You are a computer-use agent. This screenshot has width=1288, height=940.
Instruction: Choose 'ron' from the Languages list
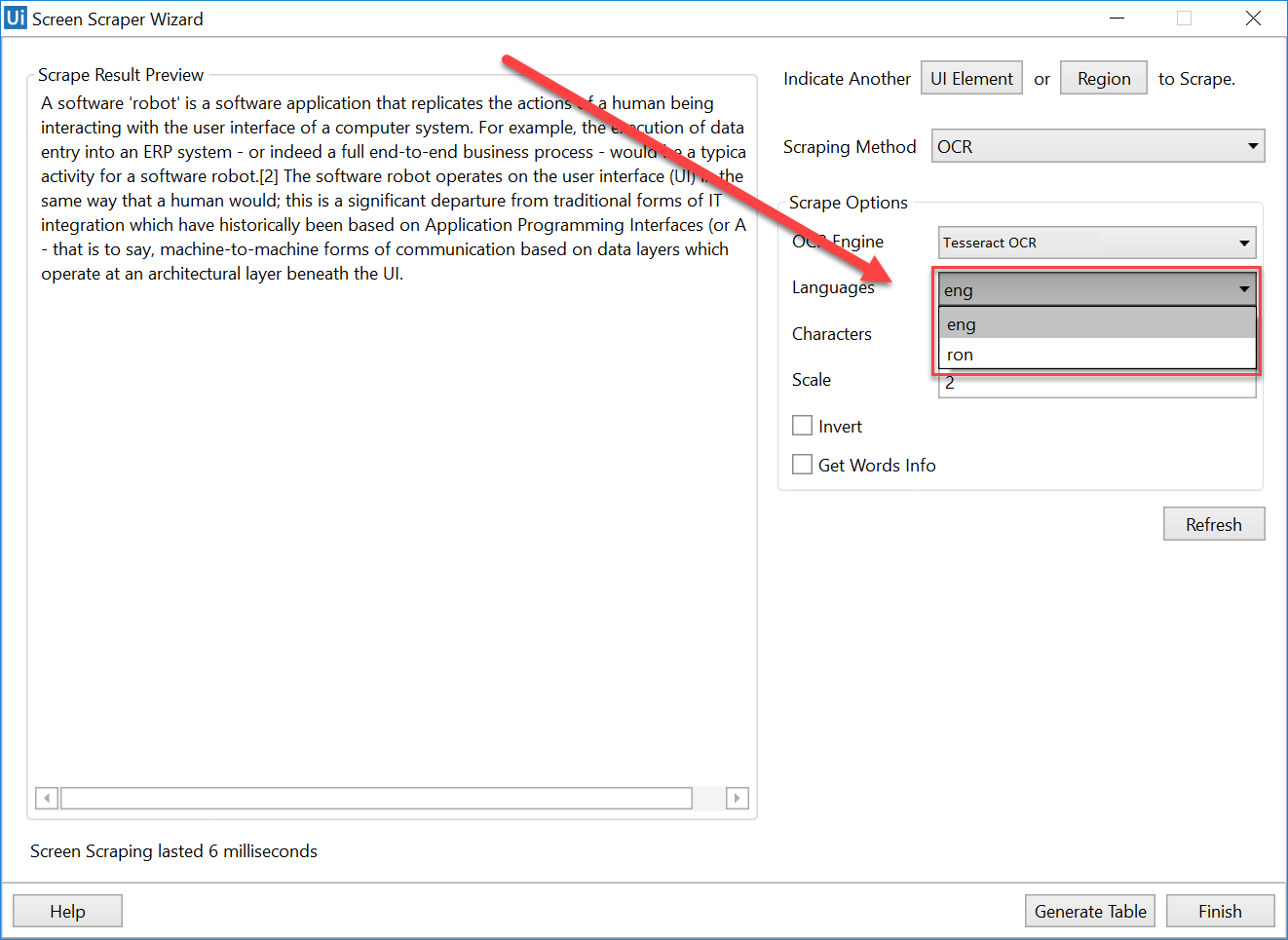1097,355
